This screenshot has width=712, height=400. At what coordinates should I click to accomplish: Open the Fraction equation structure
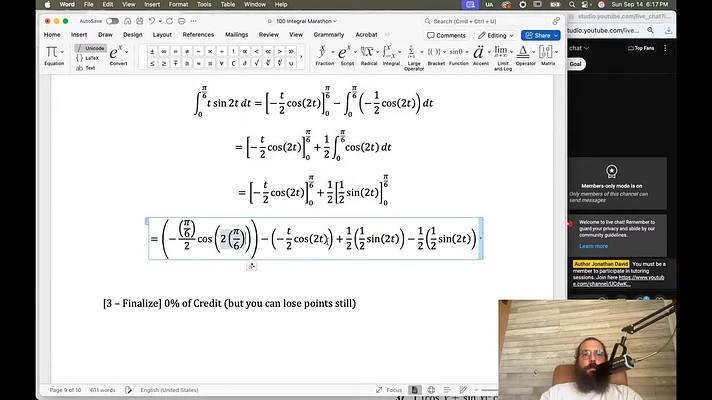pos(324,52)
